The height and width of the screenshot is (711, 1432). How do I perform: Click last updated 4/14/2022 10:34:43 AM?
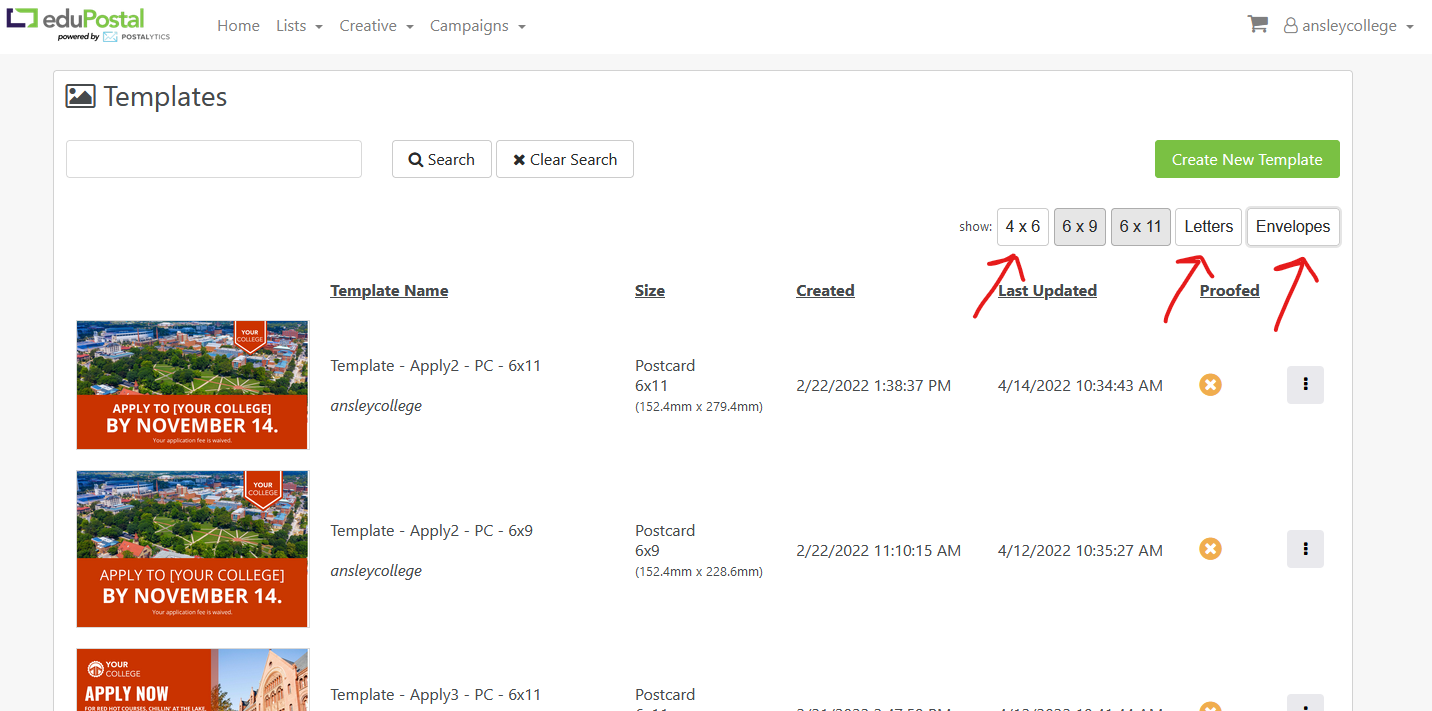point(1080,386)
